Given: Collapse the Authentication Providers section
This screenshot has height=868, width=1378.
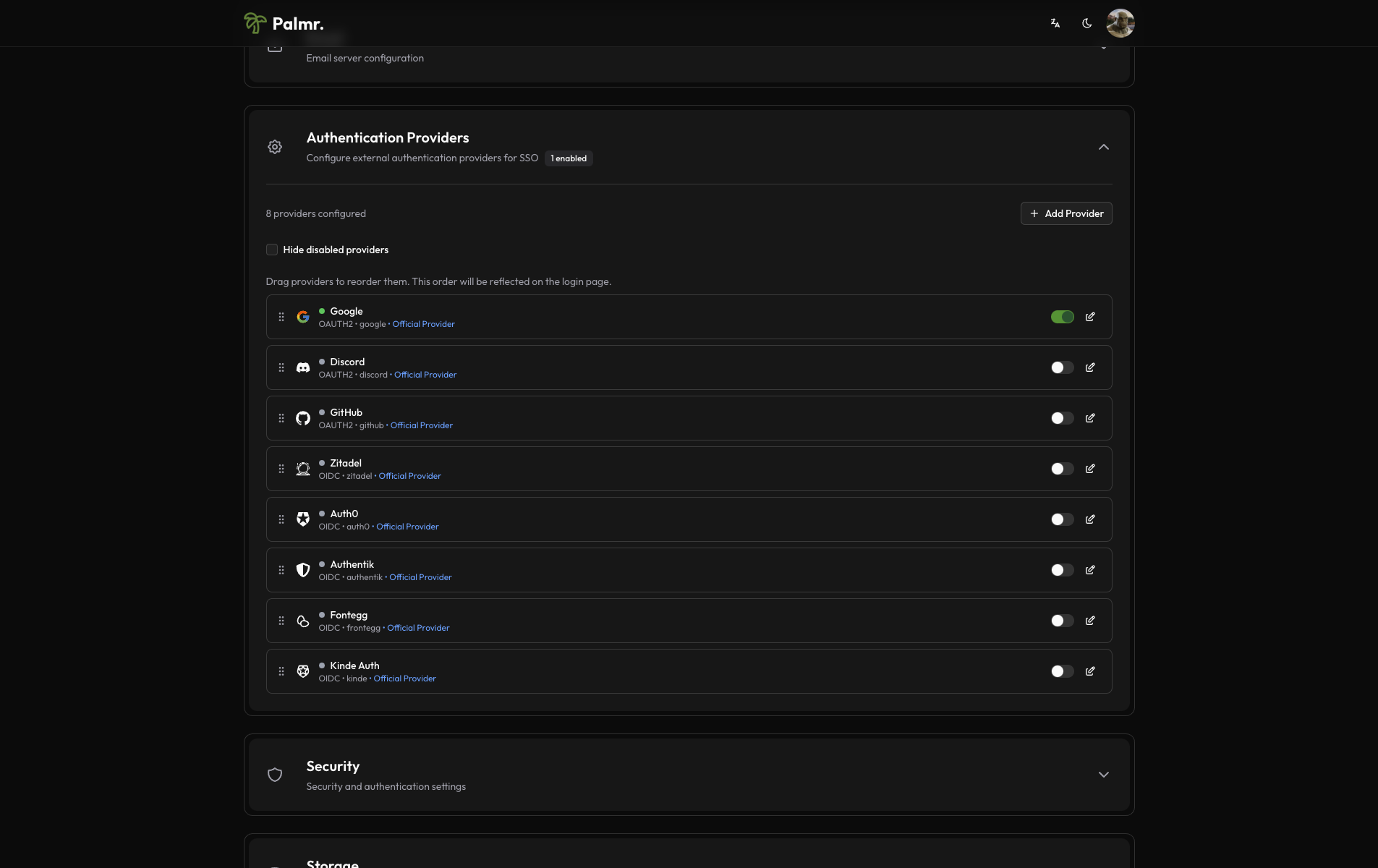Looking at the screenshot, I should tap(1104, 147).
